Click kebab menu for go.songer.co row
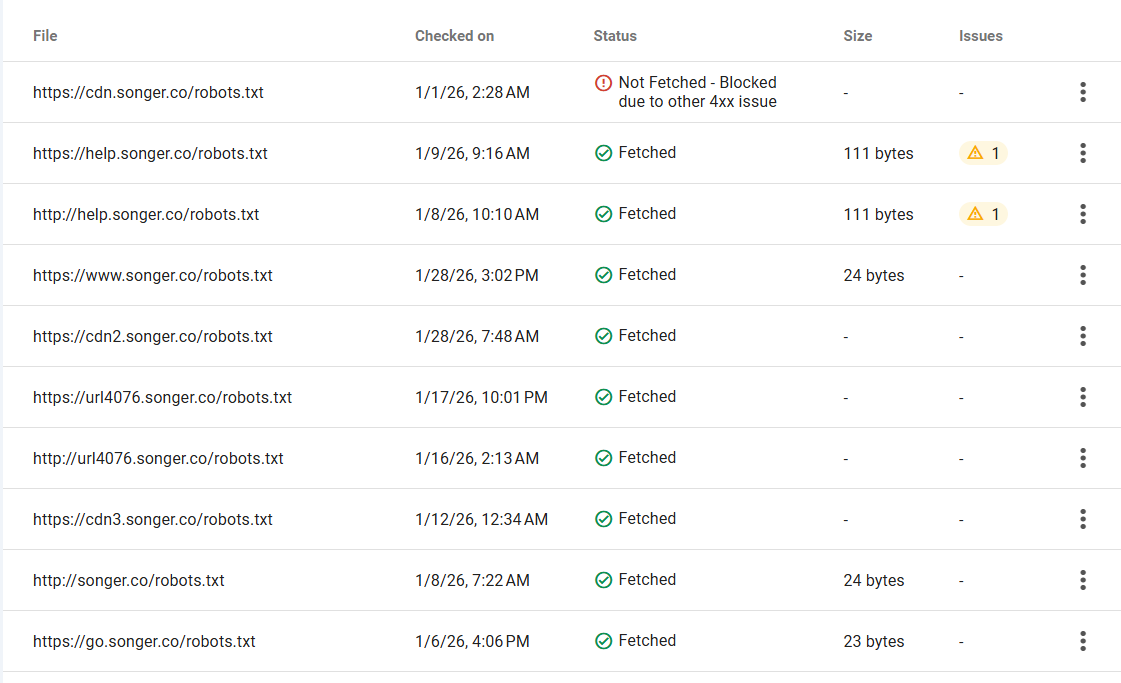This screenshot has height=683, width=1121. [x=1083, y=641]
